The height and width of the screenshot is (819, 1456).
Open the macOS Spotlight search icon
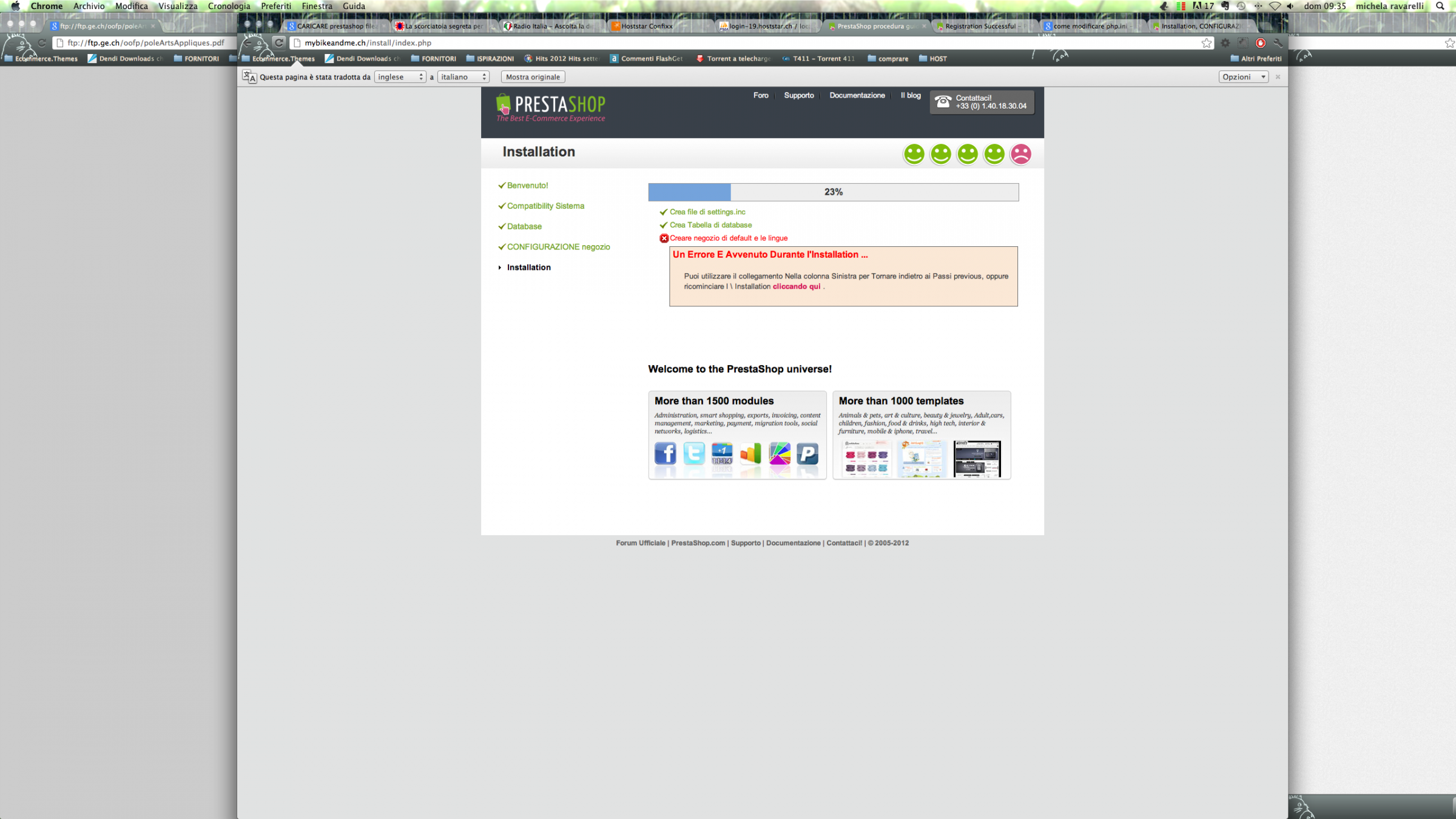(x=1440, y=6)
